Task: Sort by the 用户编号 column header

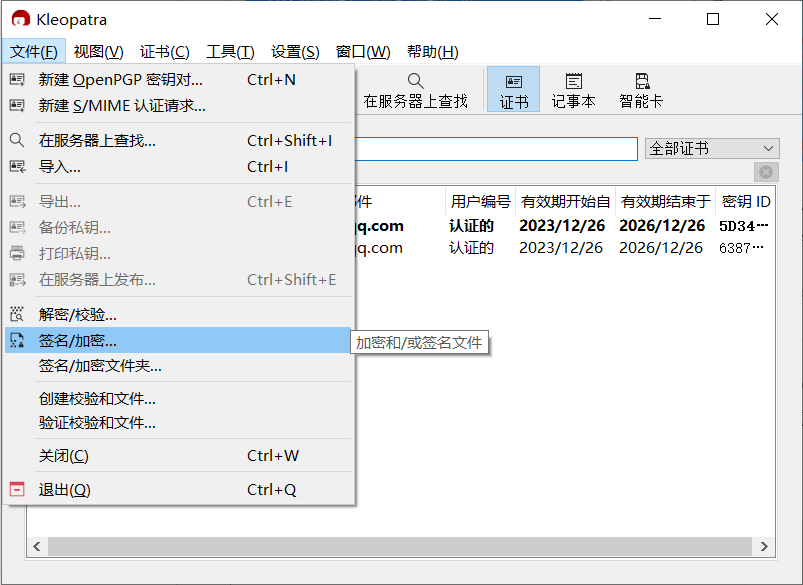Action: click(x=480, y=201)
